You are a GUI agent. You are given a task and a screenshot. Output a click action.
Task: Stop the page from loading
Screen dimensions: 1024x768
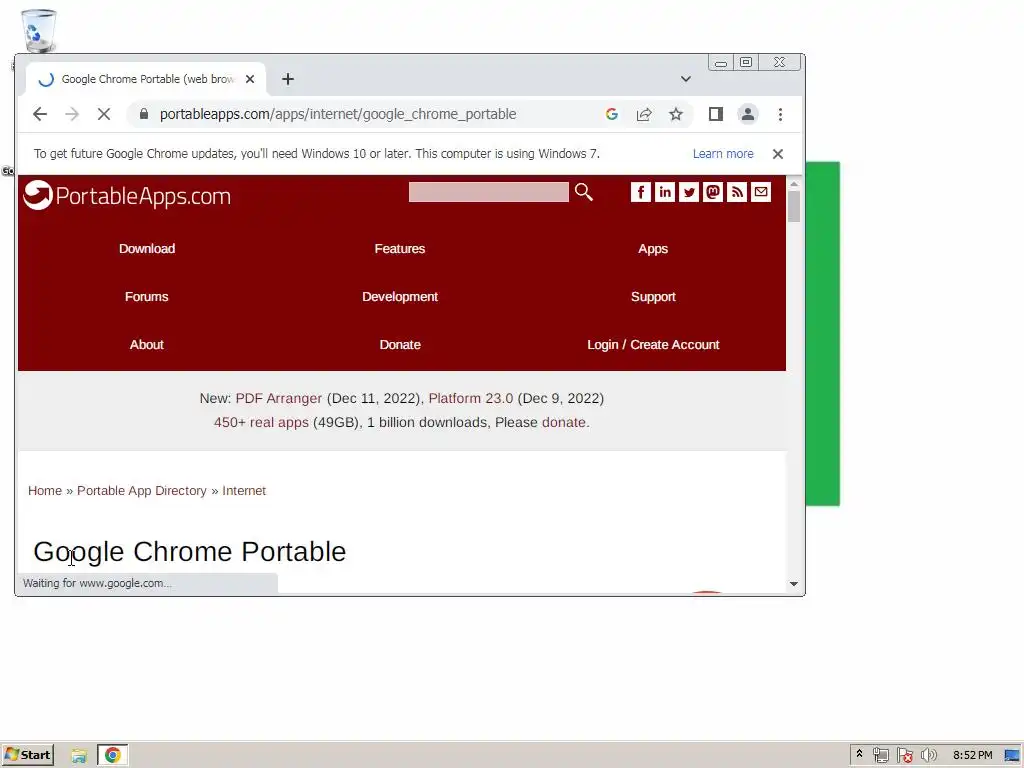point(104,114)
